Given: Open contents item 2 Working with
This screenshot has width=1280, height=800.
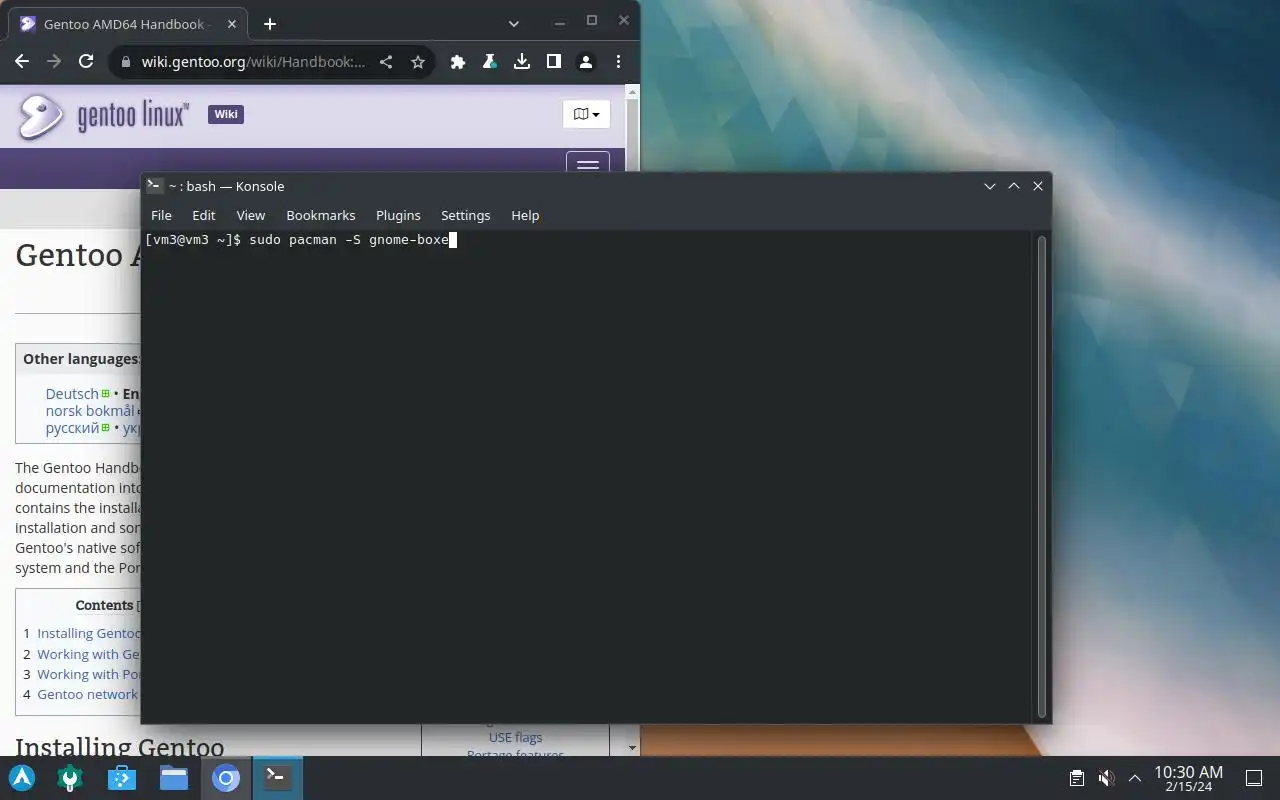Looking at the screenshot, I should (89, 654).
